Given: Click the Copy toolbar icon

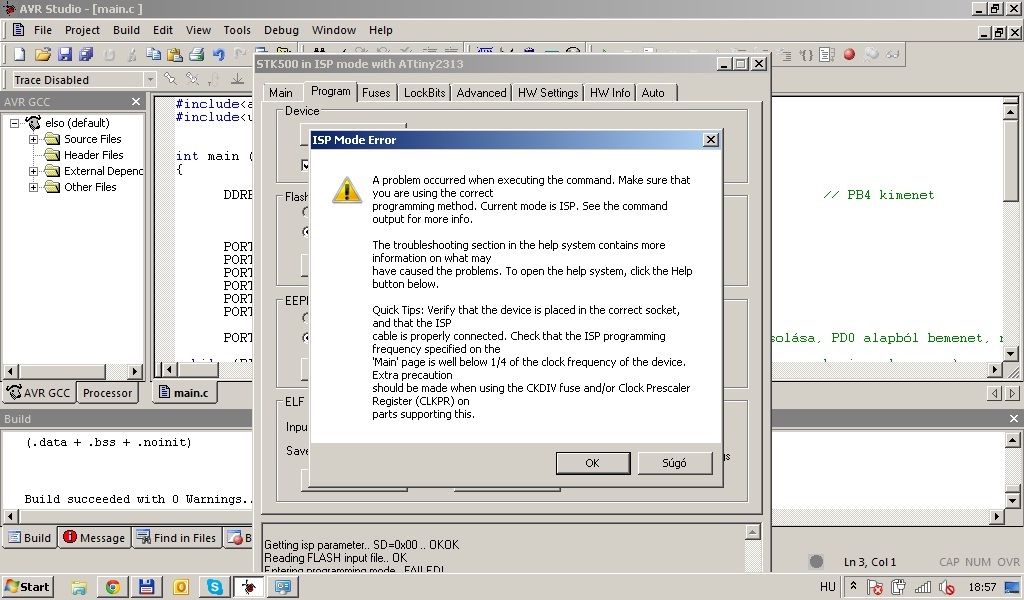Looking at the screenshot, I should 153,54.
